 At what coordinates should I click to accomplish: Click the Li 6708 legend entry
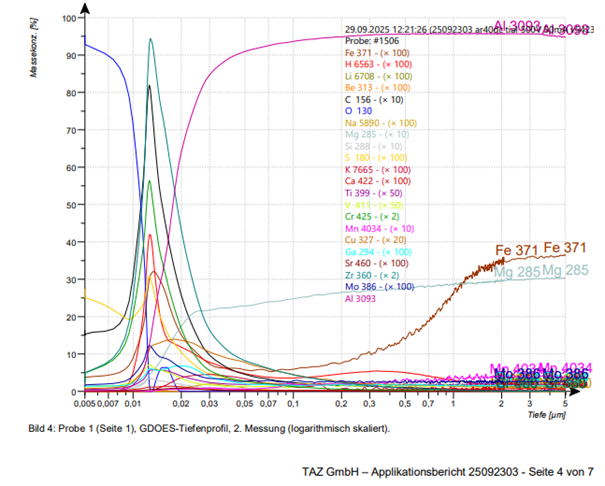374,76
